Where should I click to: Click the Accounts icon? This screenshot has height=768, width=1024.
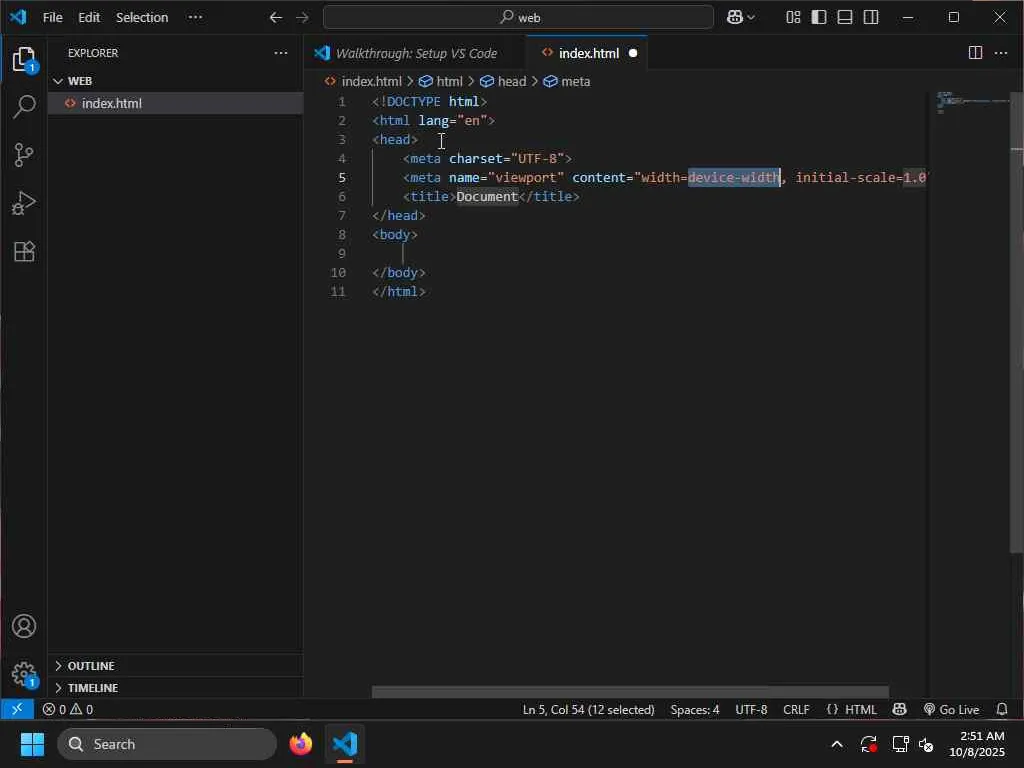[24, 627]
